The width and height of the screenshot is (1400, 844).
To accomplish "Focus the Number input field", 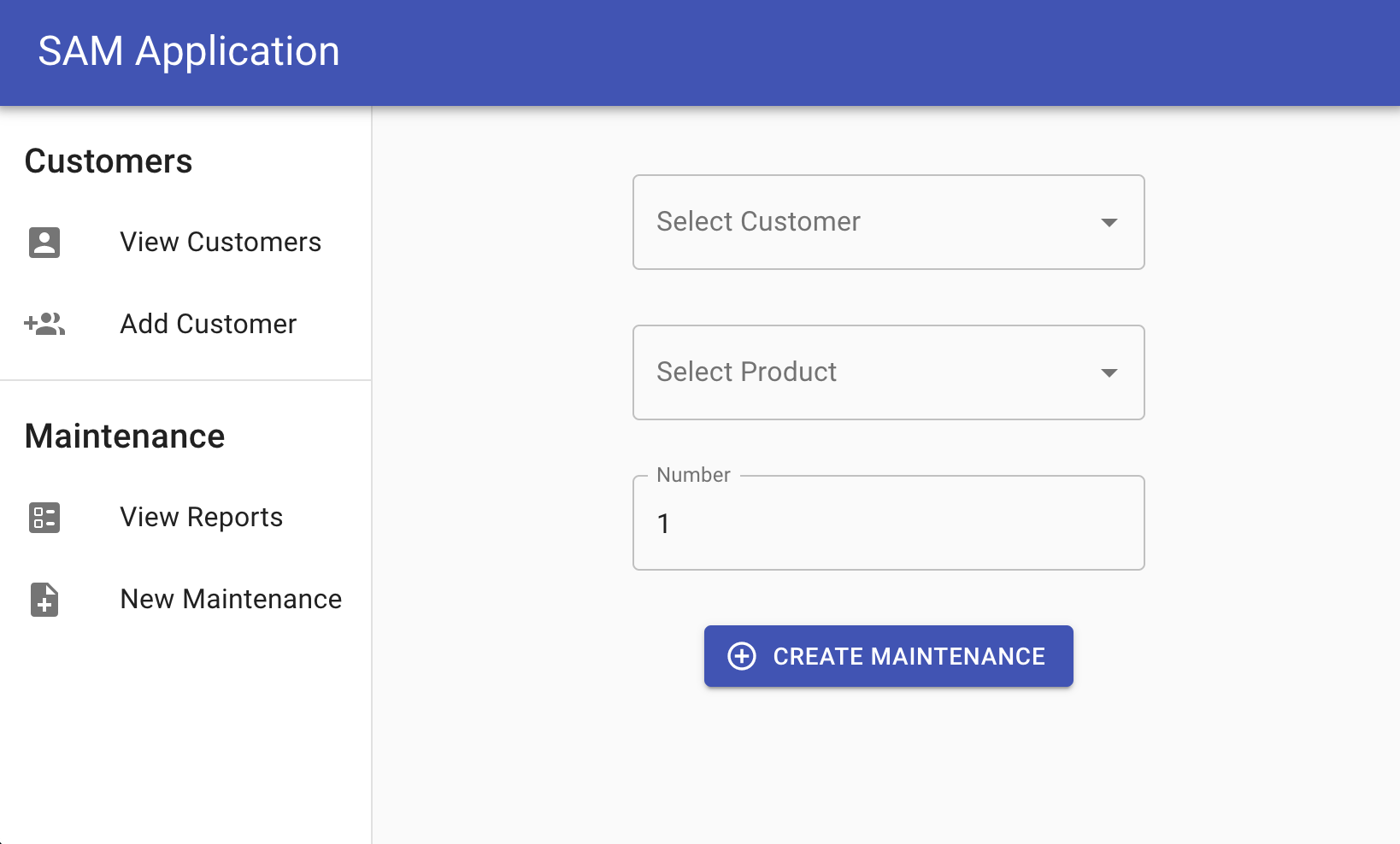I will [x=889, y=524].
